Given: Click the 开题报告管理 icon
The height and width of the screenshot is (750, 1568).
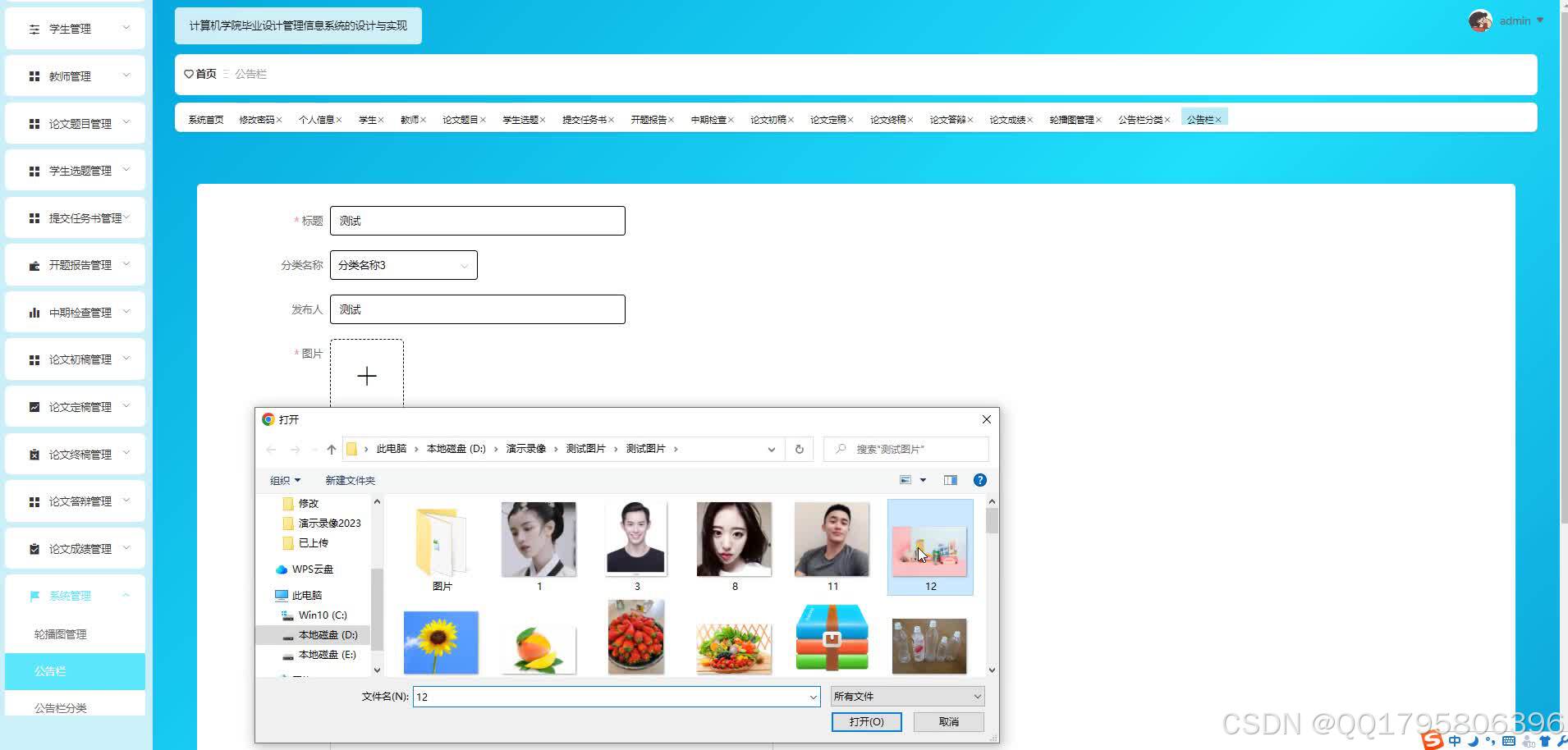Looking at the screenshot, I should click(x=34, y=265).
